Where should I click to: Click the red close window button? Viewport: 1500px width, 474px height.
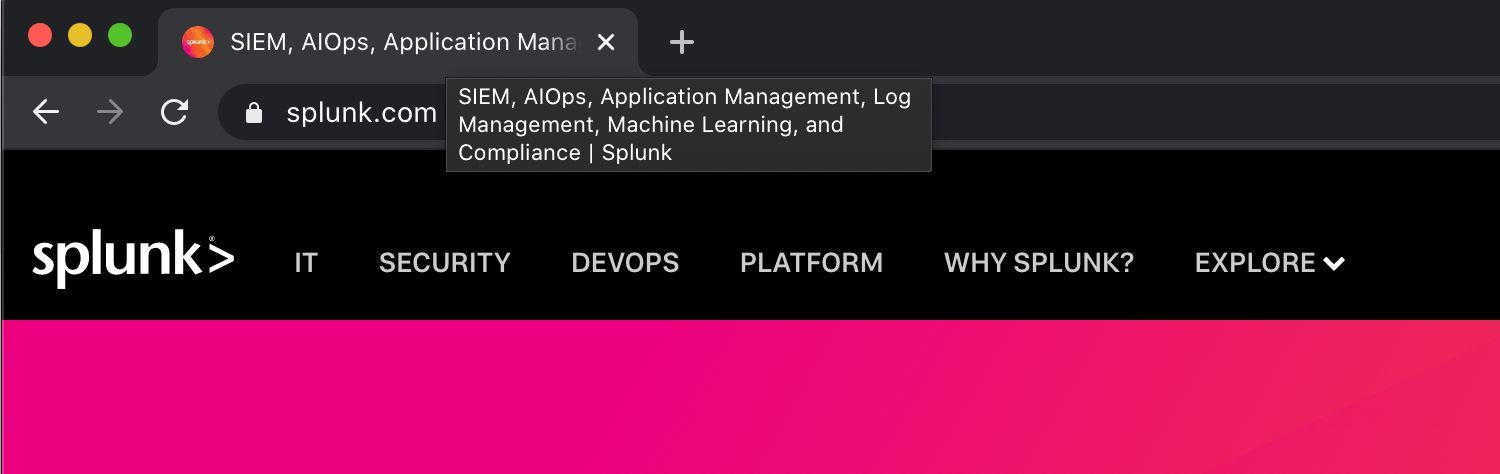(40, 36)
